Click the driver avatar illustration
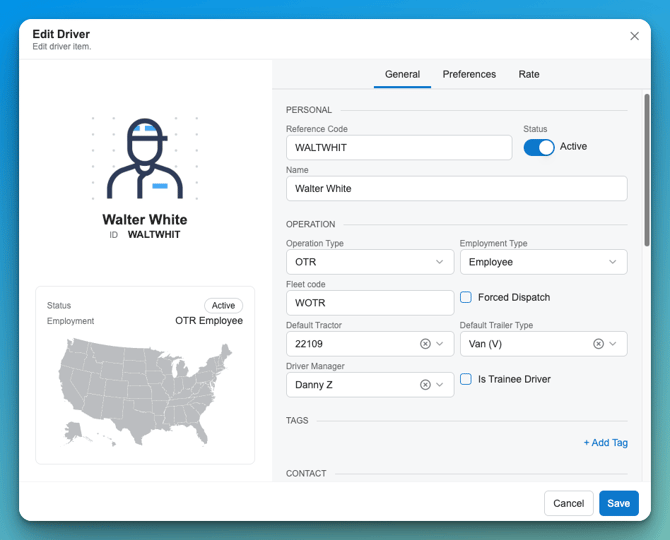Image resolution: width=670 pixels, height=540 pixels. tap(145, 158)
